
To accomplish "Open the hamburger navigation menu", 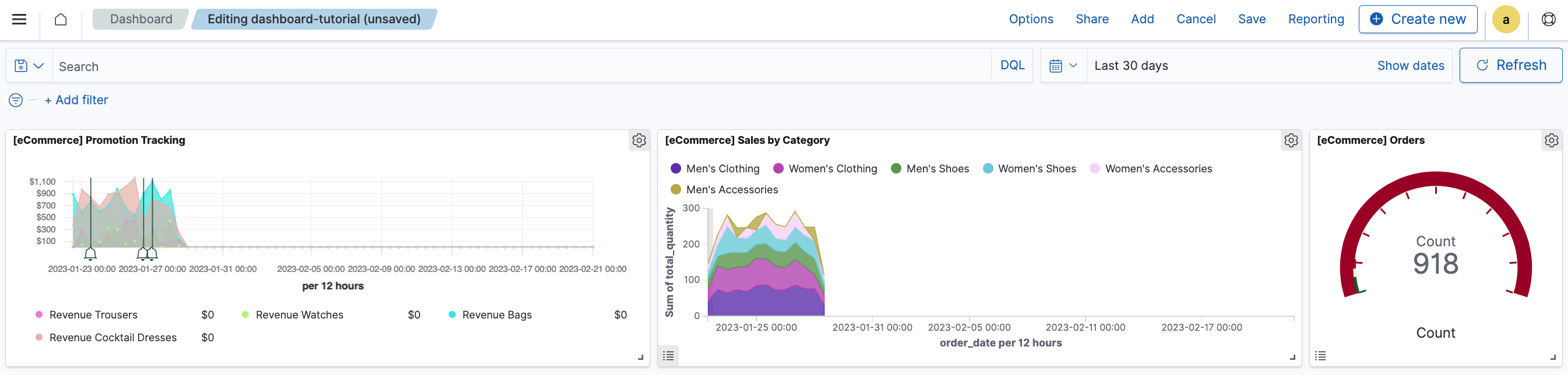I will [x=19, y=19].
